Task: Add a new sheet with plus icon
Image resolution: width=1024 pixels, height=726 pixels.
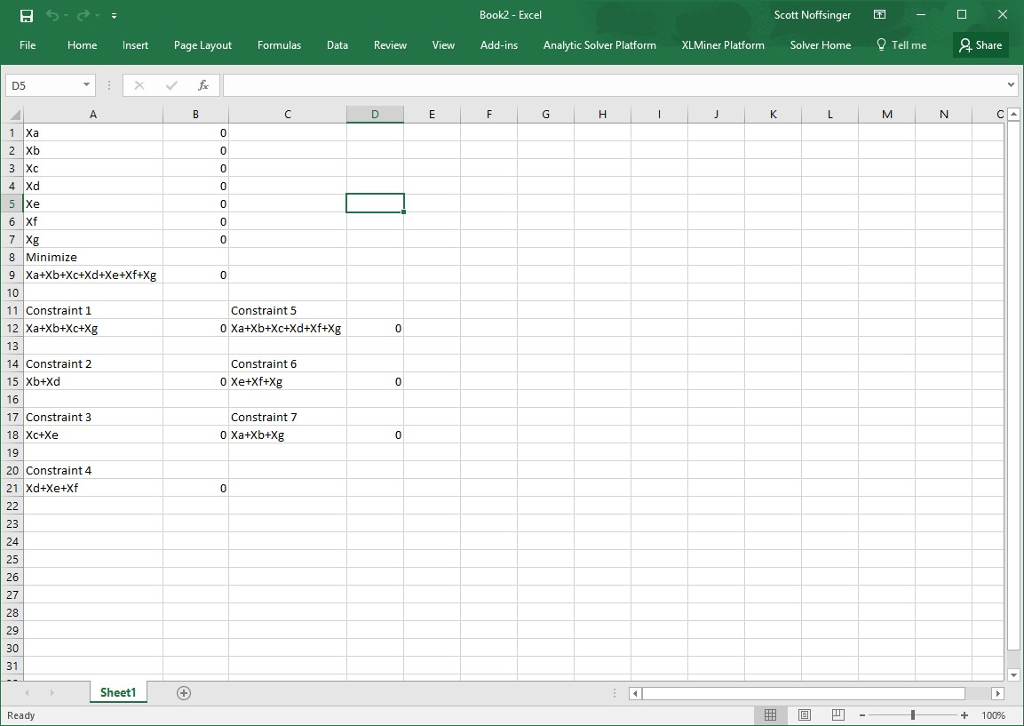Action: click(x=184, y=693)
